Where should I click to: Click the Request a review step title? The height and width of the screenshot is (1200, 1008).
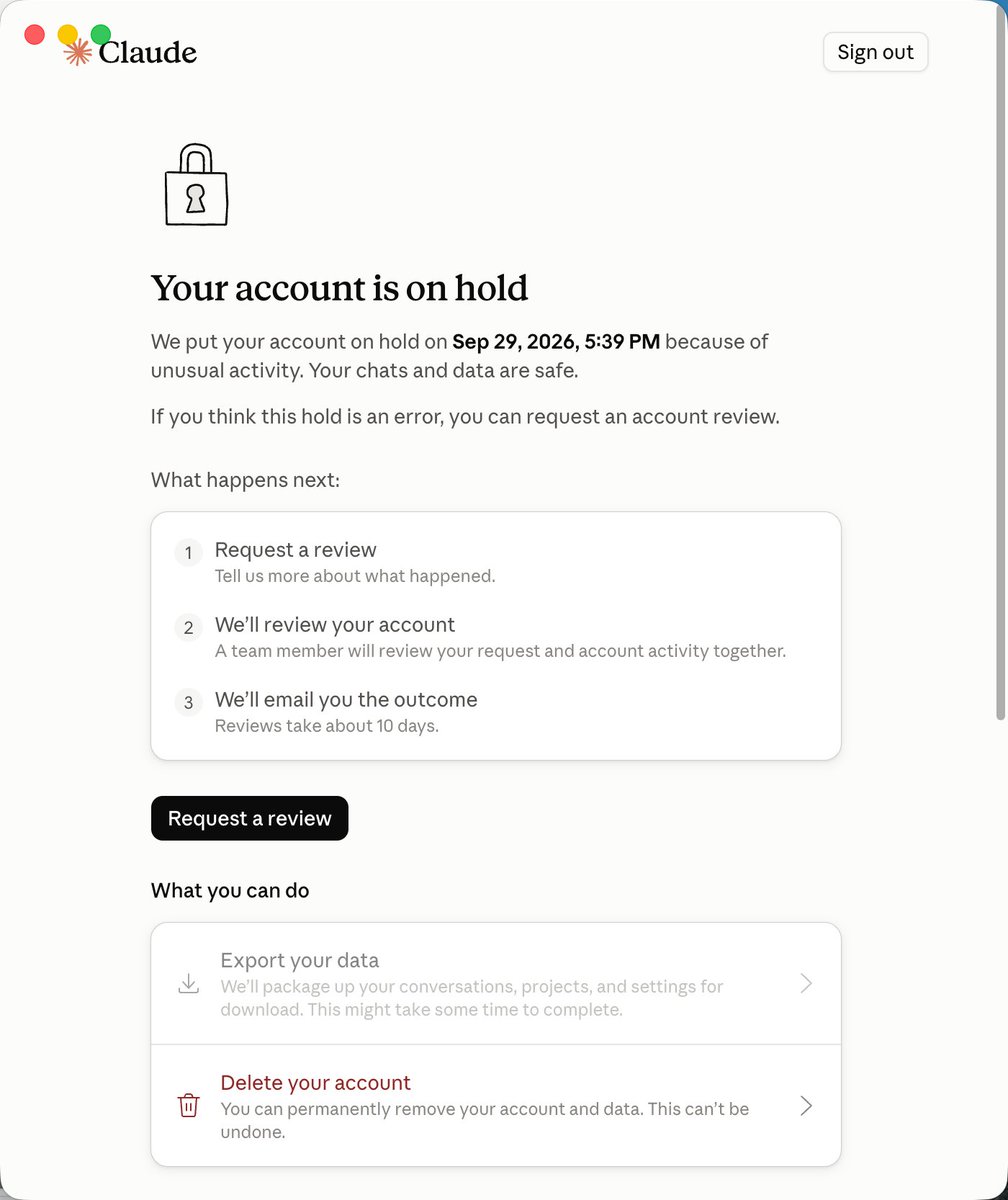click(296, 550)
